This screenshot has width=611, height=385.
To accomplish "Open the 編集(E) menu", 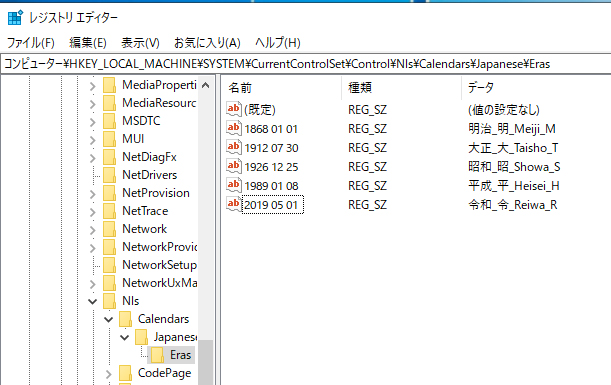I will tap(88, 42).
